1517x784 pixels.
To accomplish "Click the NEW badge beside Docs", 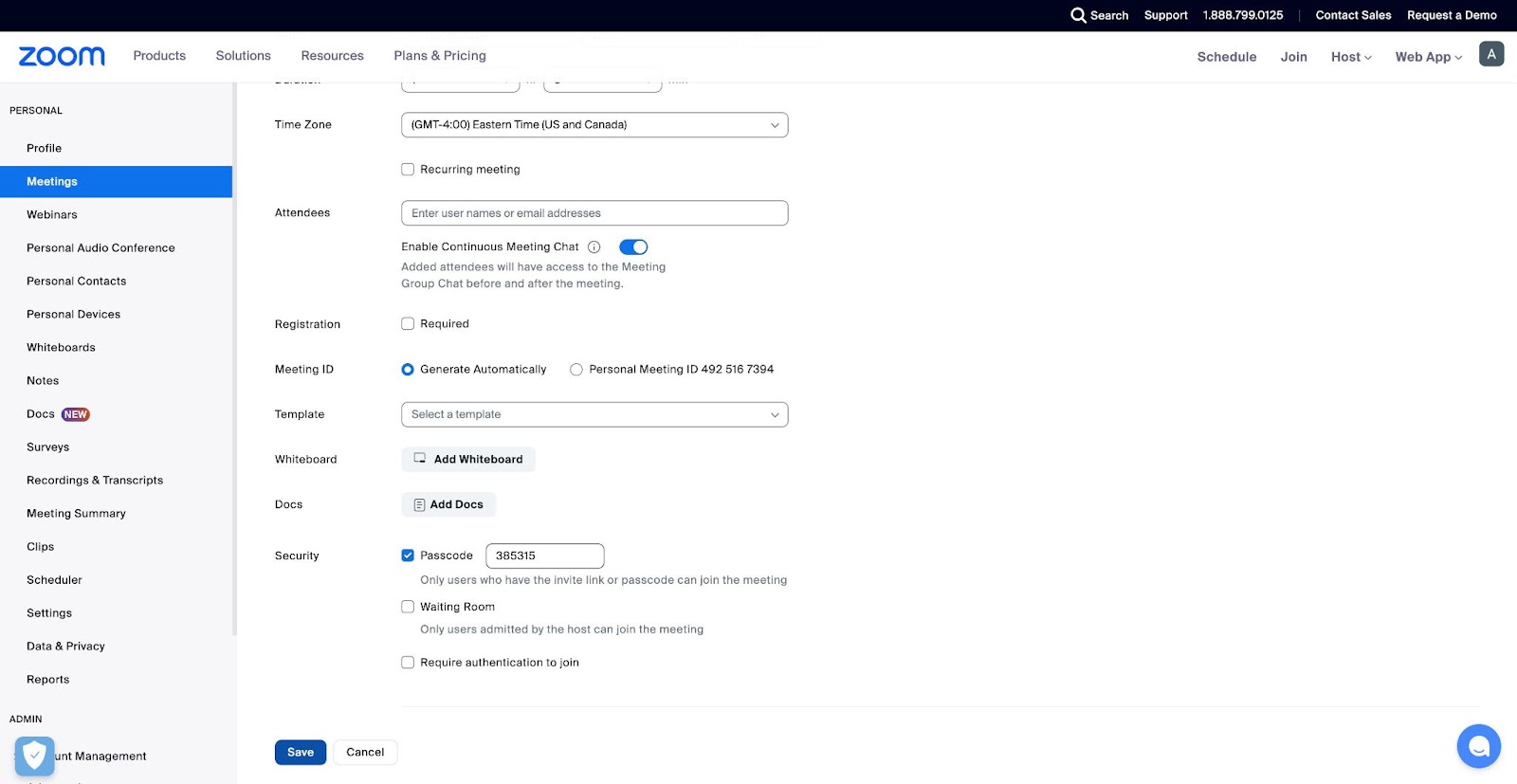I will 76,414.
